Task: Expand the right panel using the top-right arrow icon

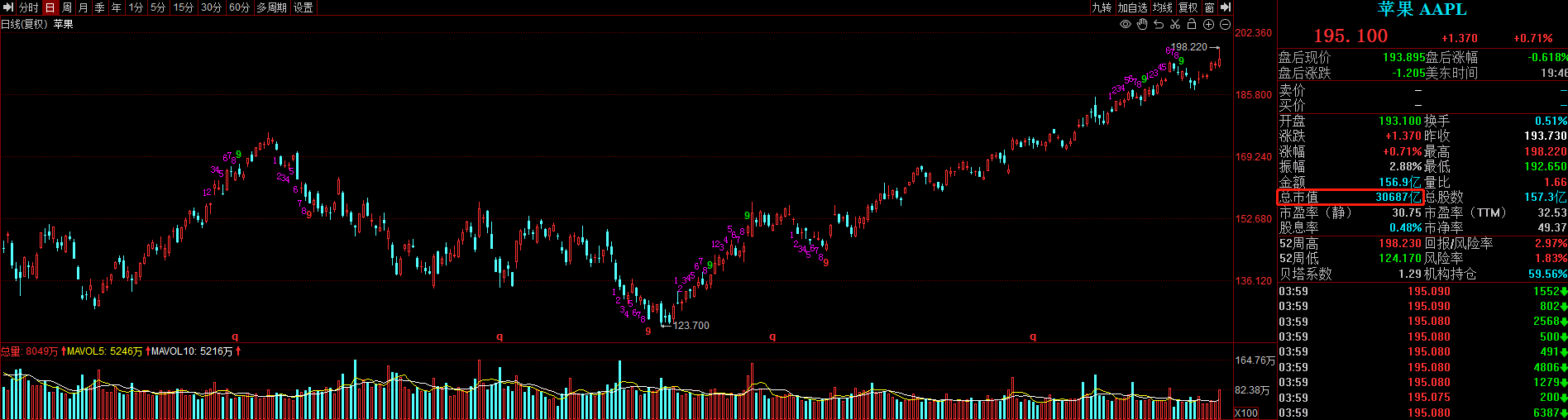Action: (1226, 7)
